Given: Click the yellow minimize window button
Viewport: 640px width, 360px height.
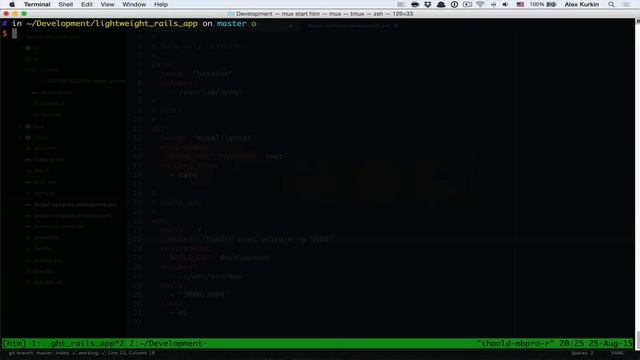Looking at the screenshot, I should pos(15,14).
